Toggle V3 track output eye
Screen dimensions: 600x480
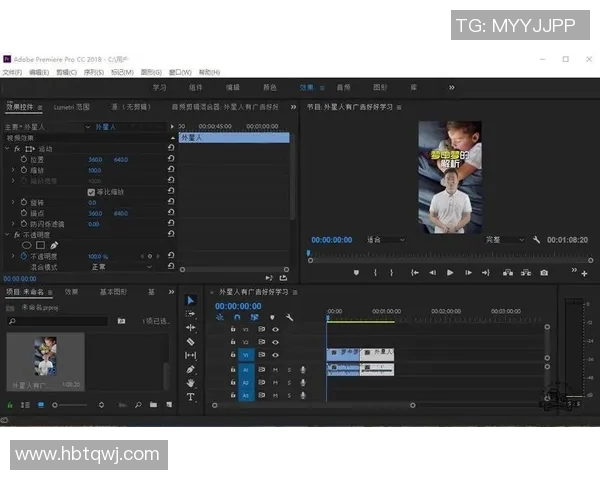[275, 329]
